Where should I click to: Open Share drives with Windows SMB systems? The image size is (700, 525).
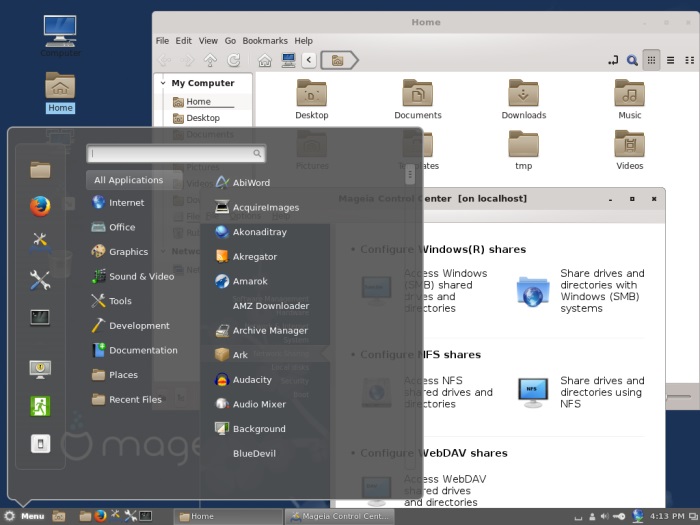(x=580, y=291)
